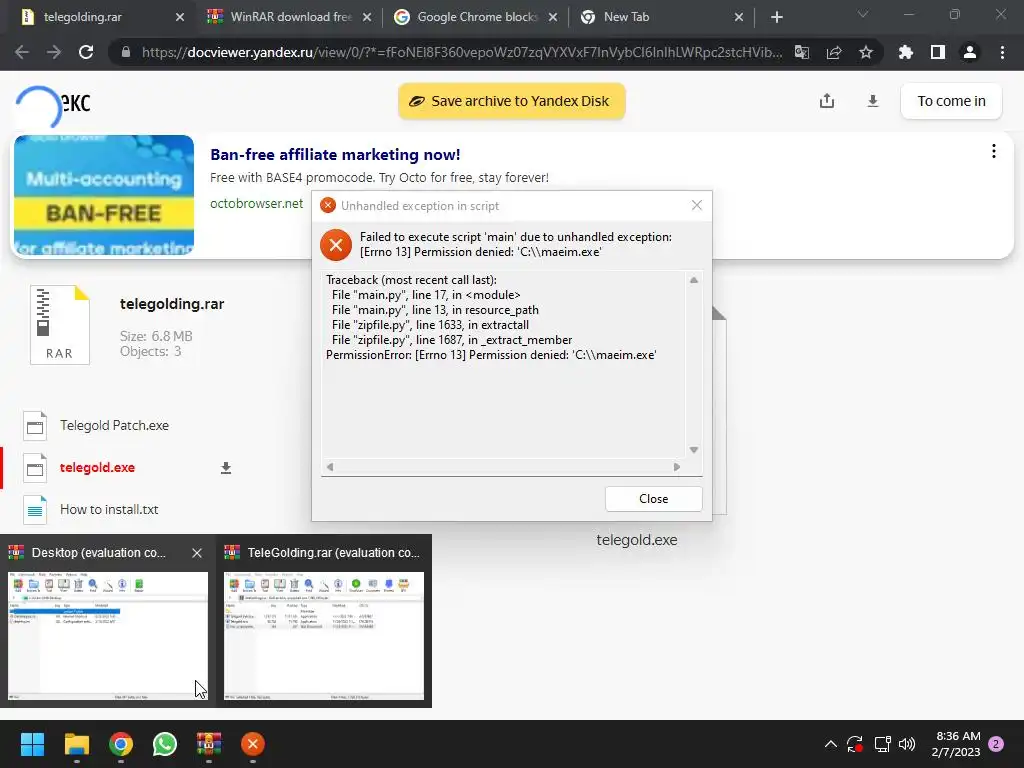Open volume control tray icon
This screenshot has height=768, width=1024.
pyautogui.click(x=907, y=744)
